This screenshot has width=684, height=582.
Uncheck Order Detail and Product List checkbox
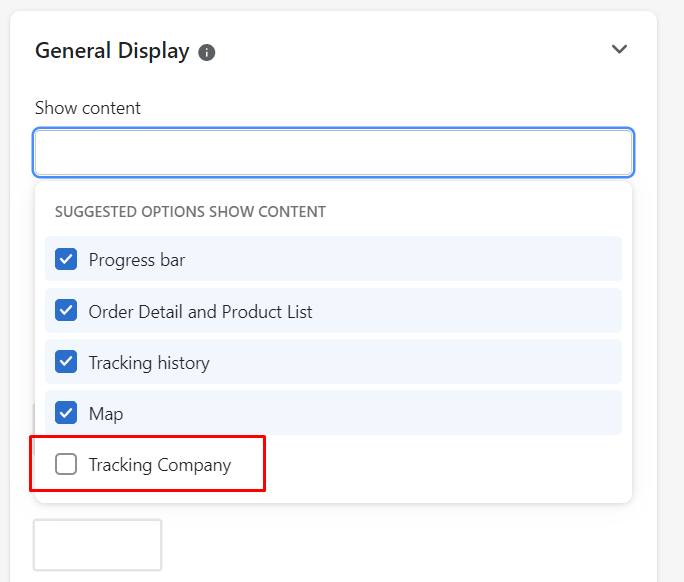66,311
